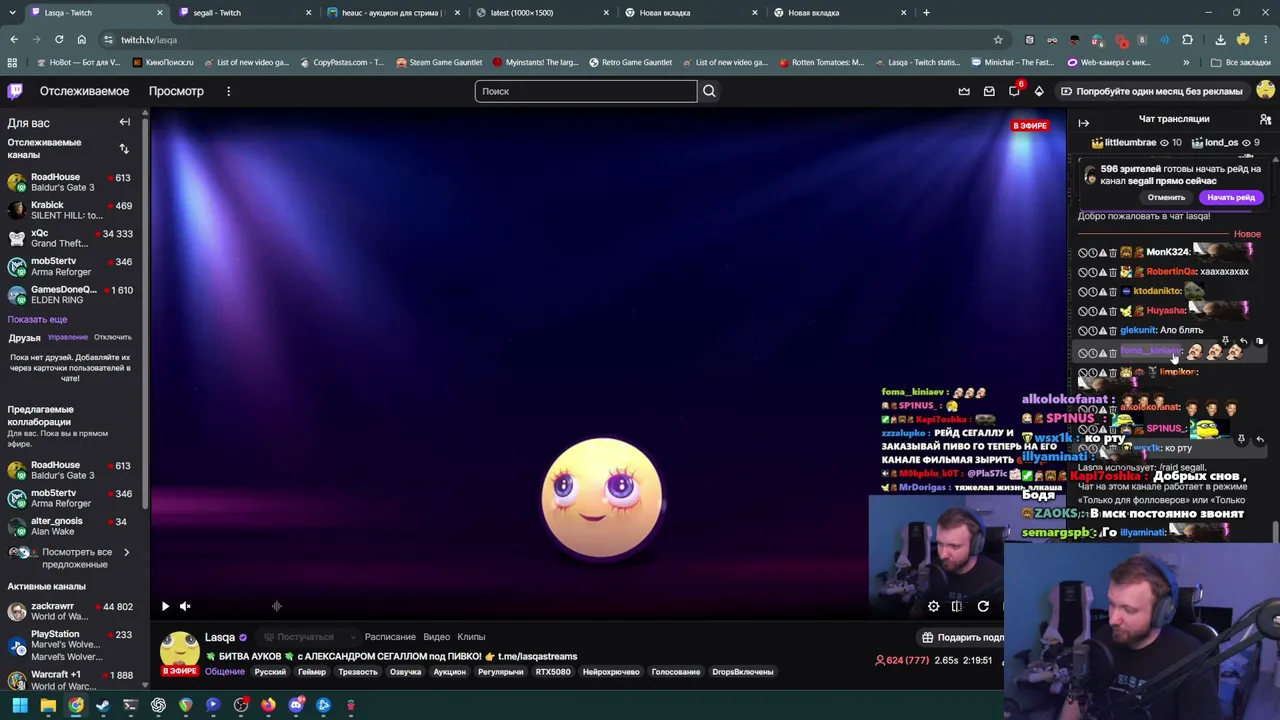The image size is (1280, 720).
Task: Open the 'Клипы' channel link
Action: [x=471, y=637]
